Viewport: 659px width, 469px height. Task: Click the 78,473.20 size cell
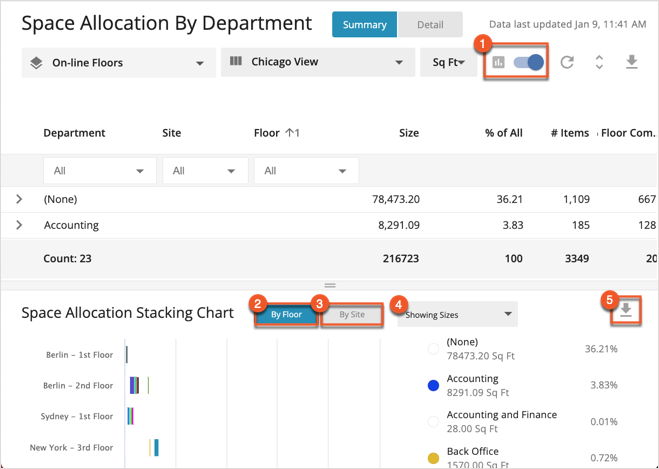pyautogui.click(x=396, y=199)
